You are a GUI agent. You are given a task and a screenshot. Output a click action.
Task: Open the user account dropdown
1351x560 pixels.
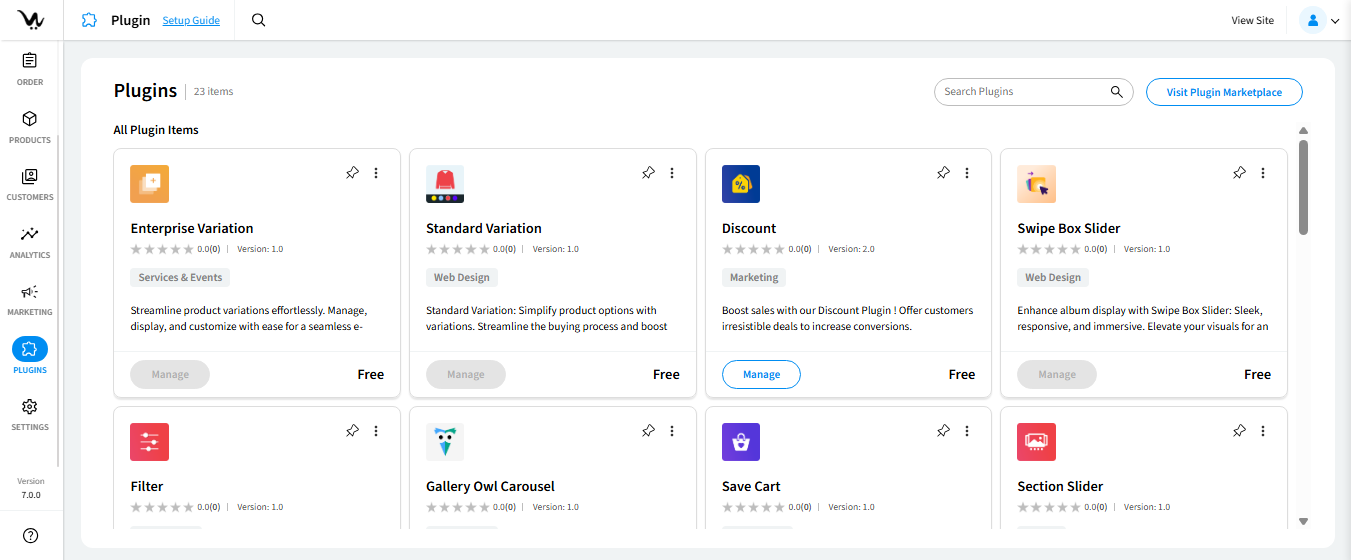tap(1319, 20)
